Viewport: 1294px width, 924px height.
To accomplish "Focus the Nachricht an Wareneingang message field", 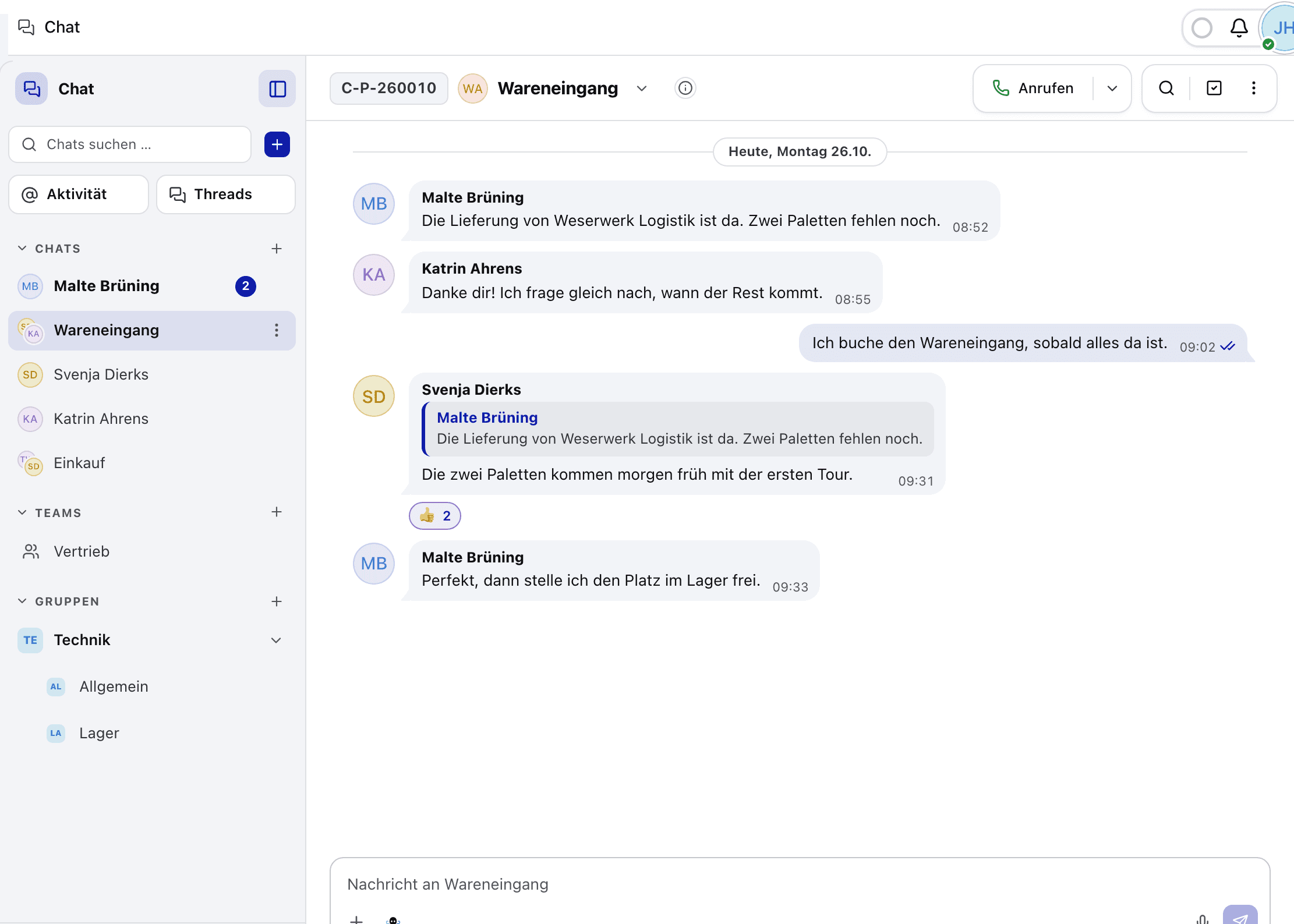I will (799, 884).
